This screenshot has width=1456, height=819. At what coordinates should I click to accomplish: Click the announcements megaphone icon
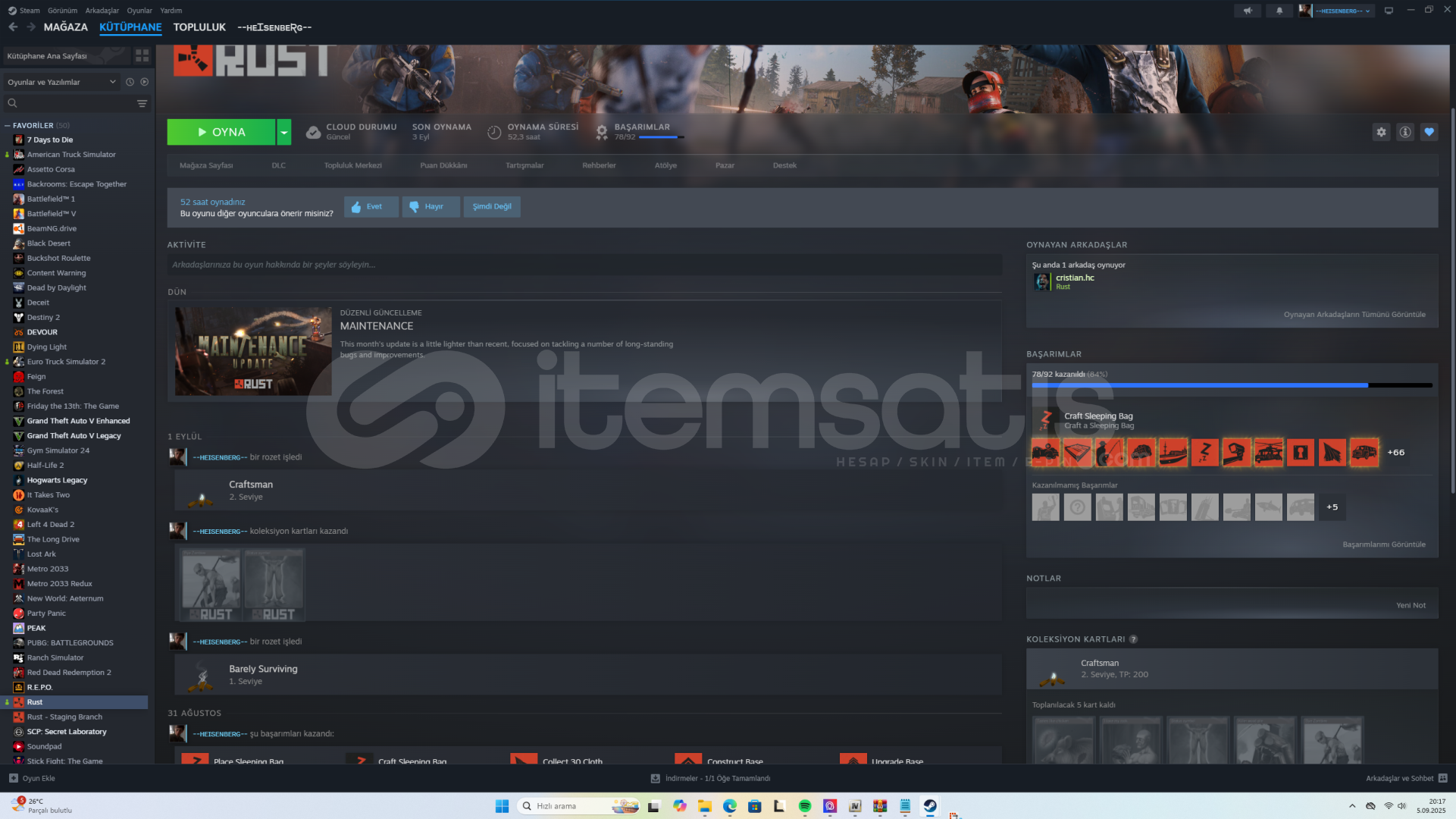pyautogui.click(x=1247, y=11)
